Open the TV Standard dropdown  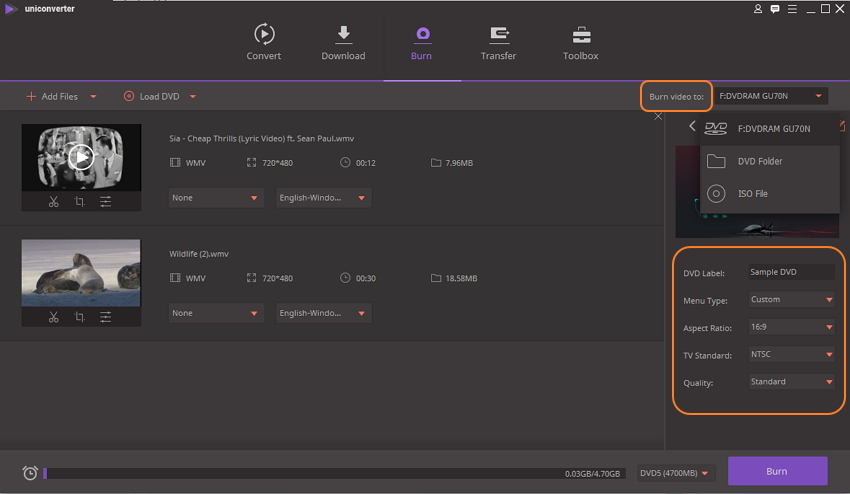tap(791, 354)
